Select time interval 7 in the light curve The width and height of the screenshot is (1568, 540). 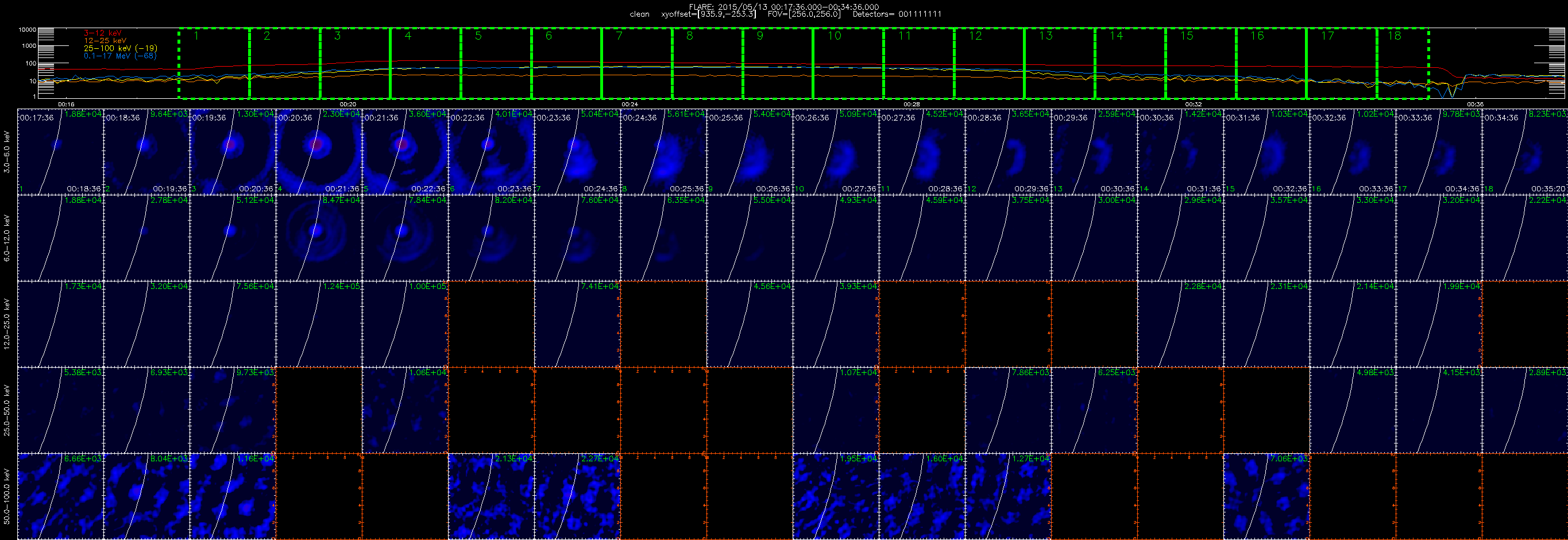pos(637,63)
